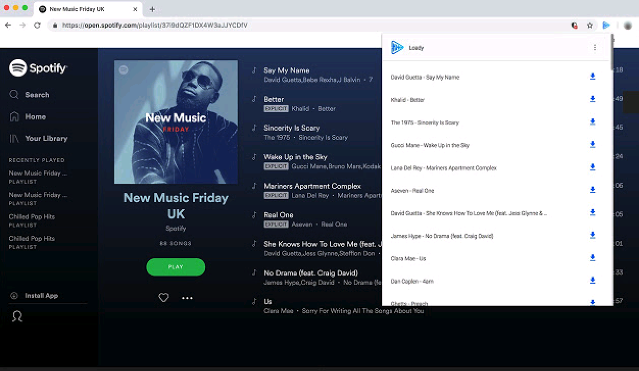Open second Chilled Pop Hits playlist

[x=32, y=238]
